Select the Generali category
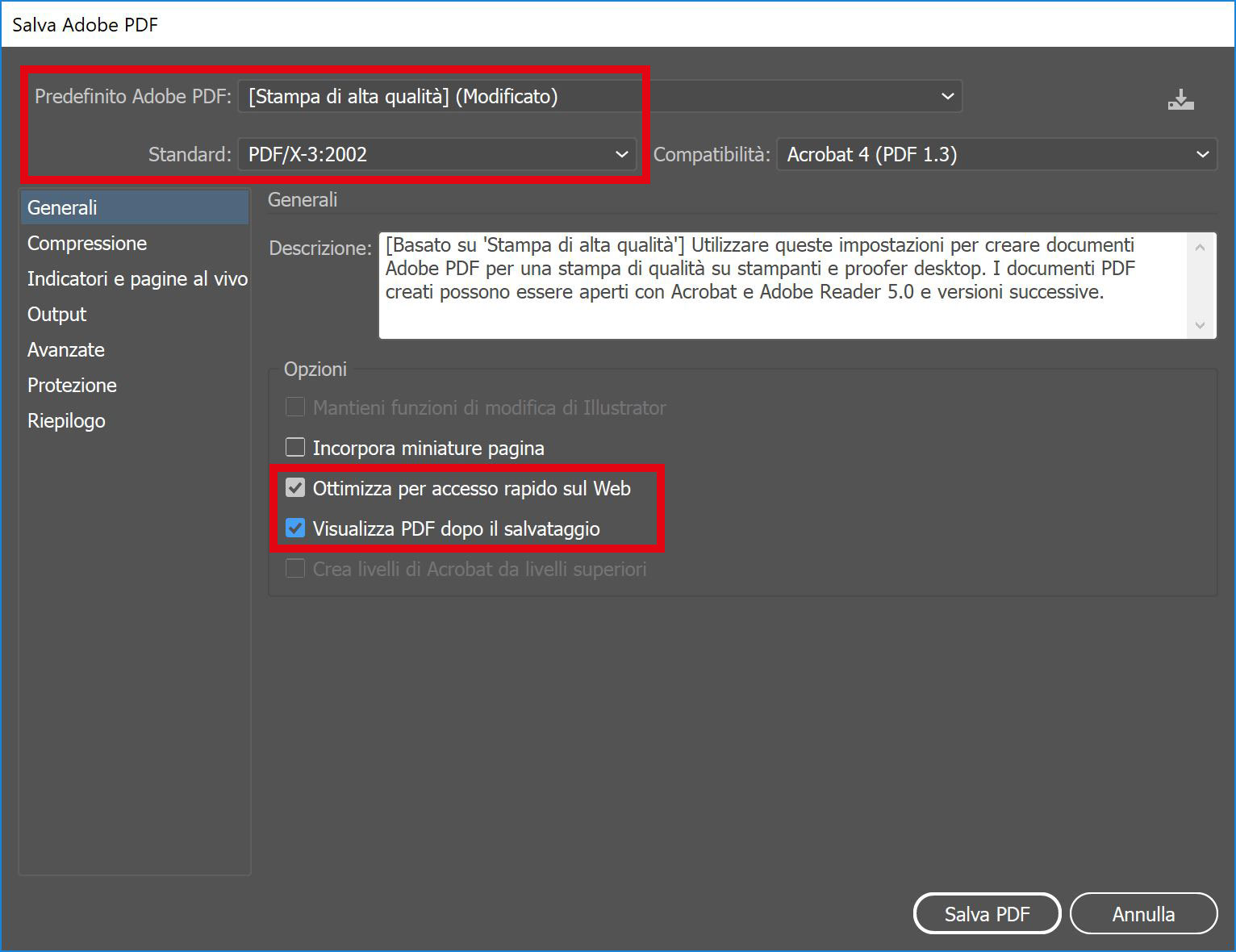The height and width of the screenshot is (952, 1236). click(x=62, y=207)
